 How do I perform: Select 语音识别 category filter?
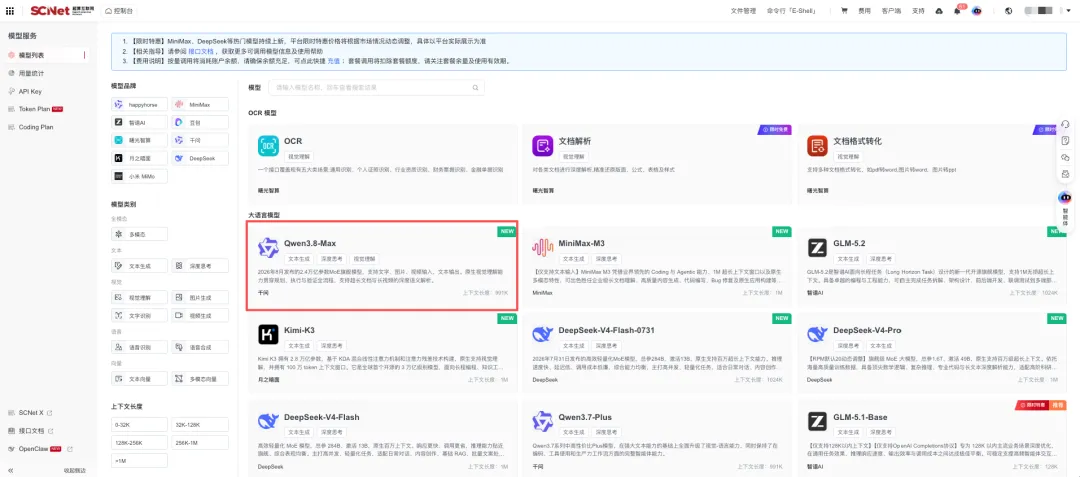(x=139, y=347)
